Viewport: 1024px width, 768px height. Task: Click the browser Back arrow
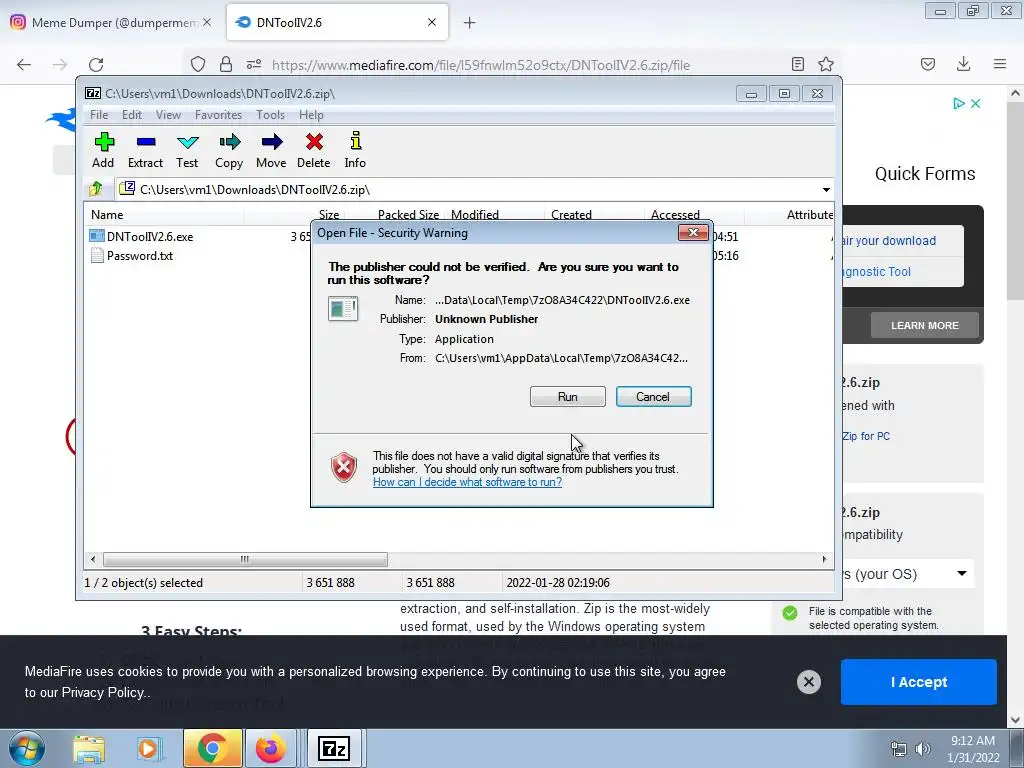24,64
